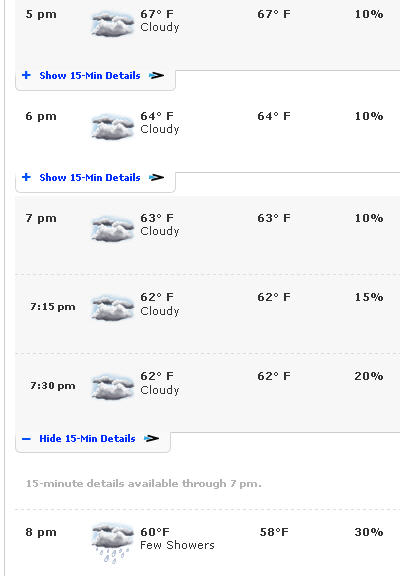Click arrow next to 6 pm Show Details

point(156,177)
